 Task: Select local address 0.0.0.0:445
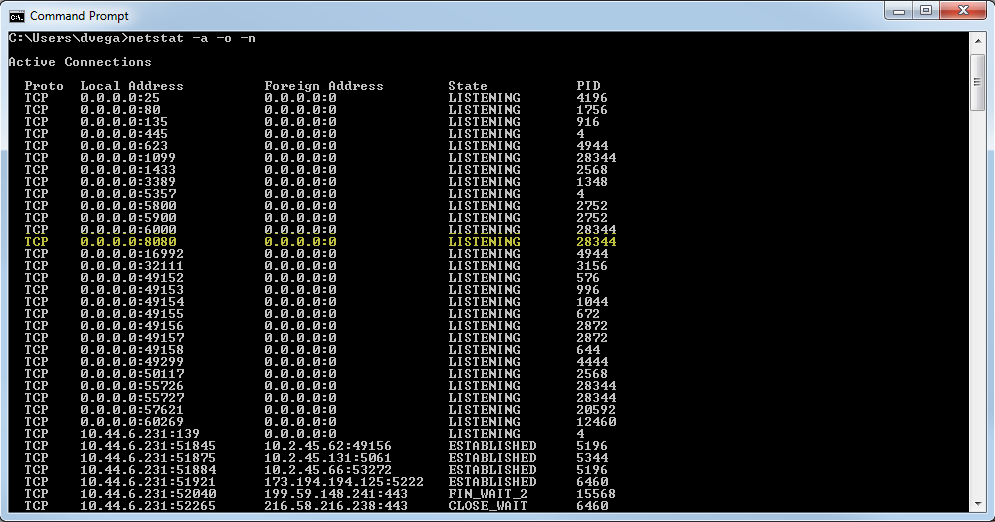(124, 134)
